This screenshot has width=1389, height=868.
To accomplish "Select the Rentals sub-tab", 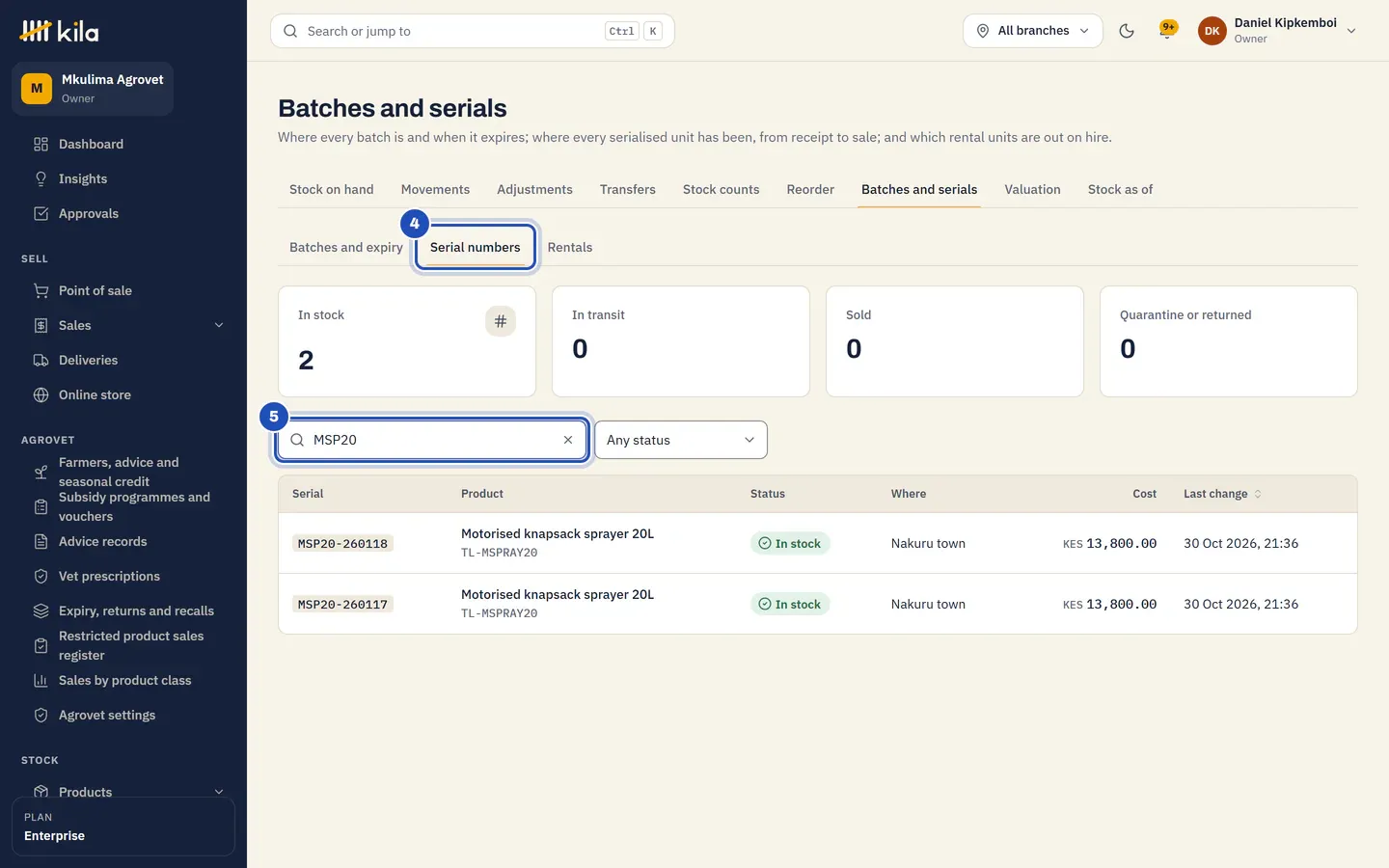I will (570, 247).
